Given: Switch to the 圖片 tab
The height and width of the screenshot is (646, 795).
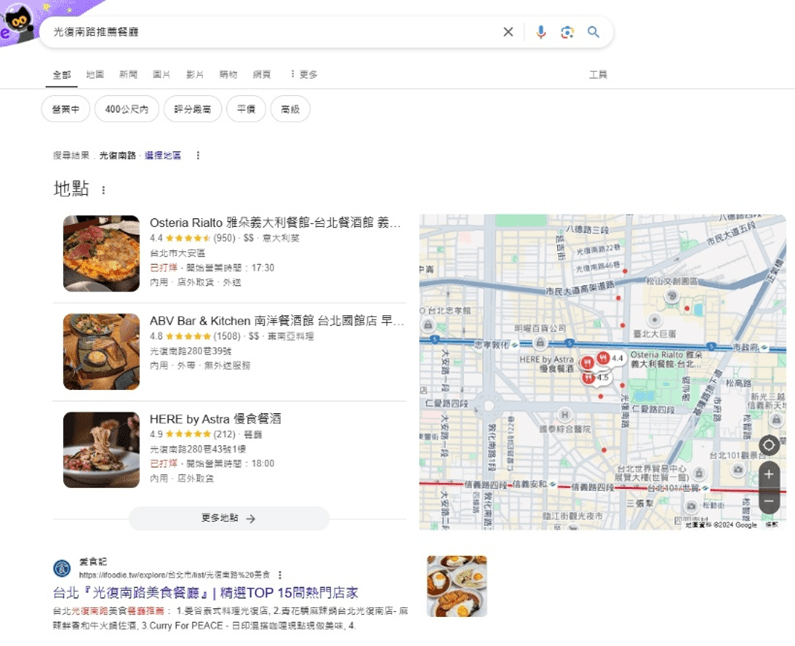Looking at the screenshot, I should click(x=161, y=74).
